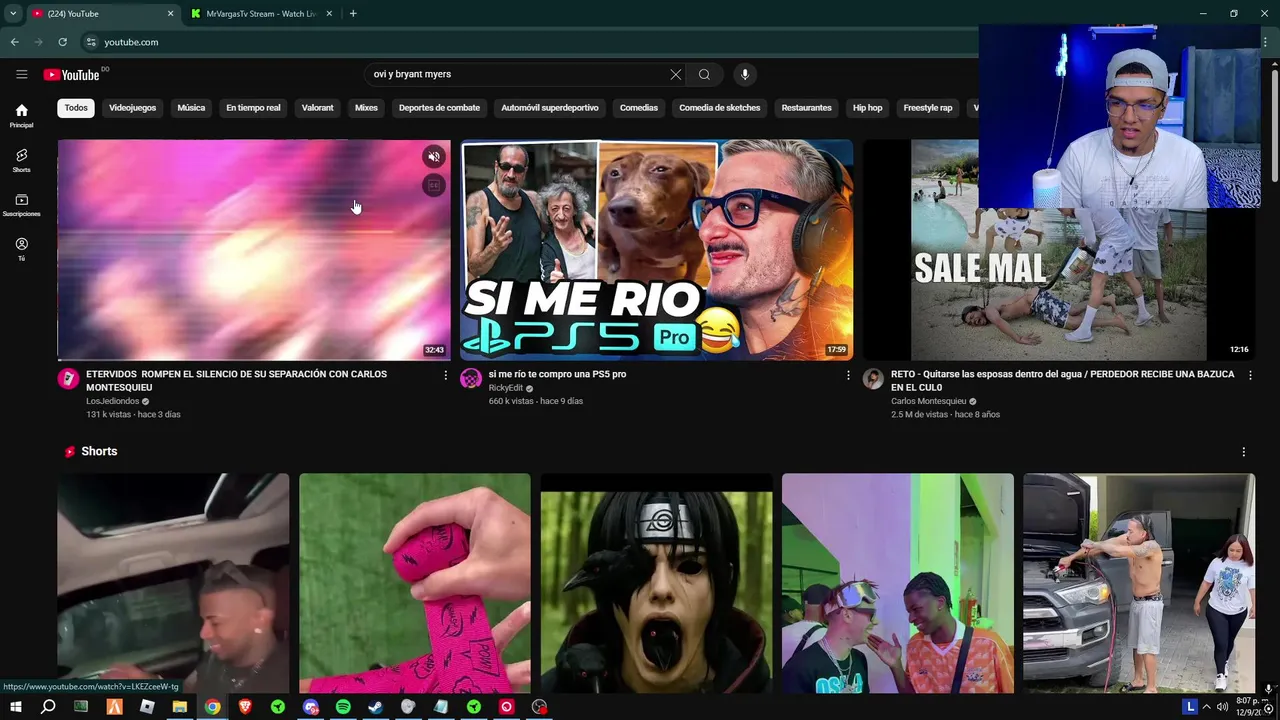Open the Chrome tab search dropdown arrow
The width and height of the screenshot is (1280, 720).
[13, 13]
